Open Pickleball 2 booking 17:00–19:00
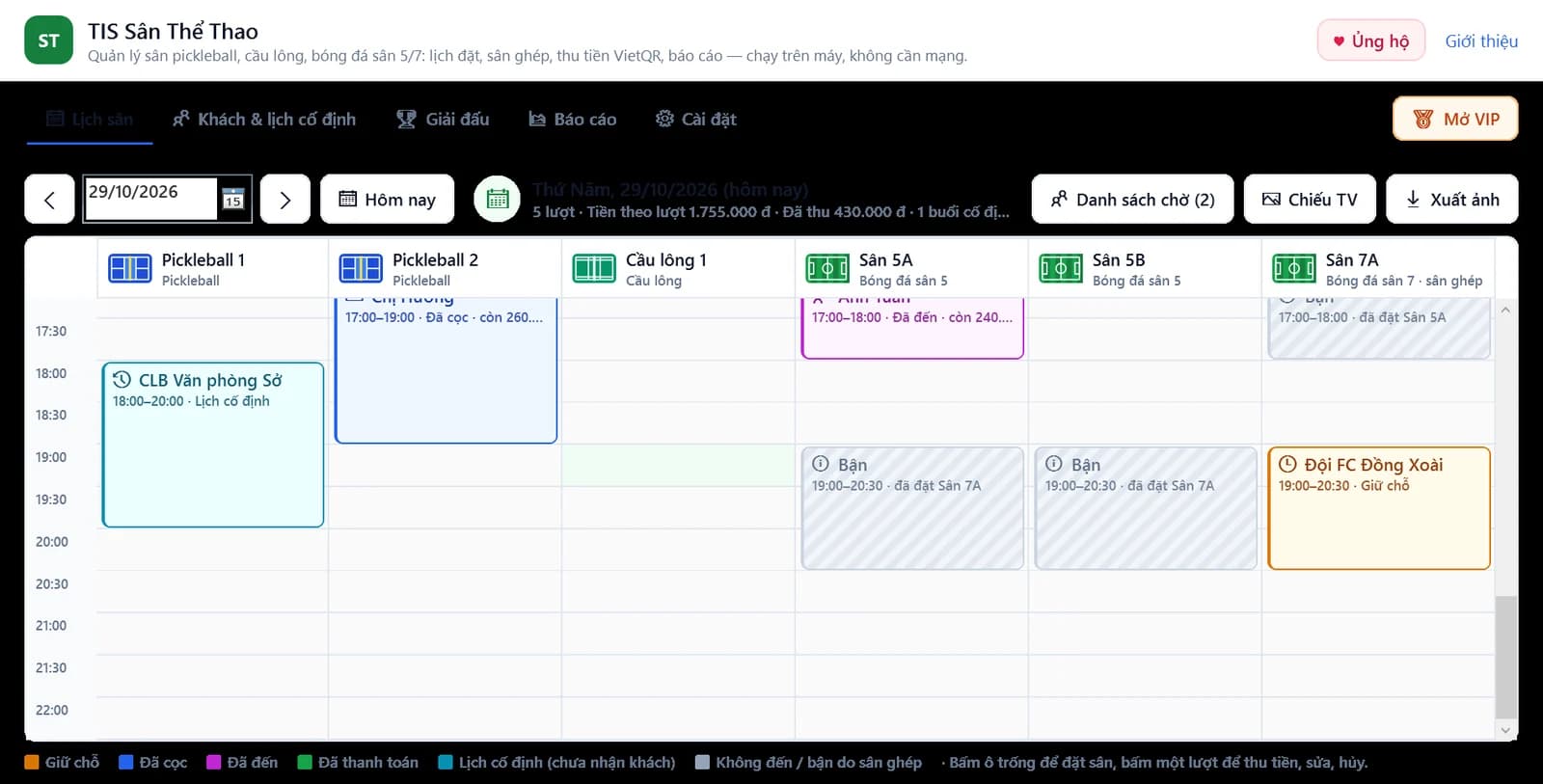The height and width of the screenshot is (784, 1543). [446, 370]
